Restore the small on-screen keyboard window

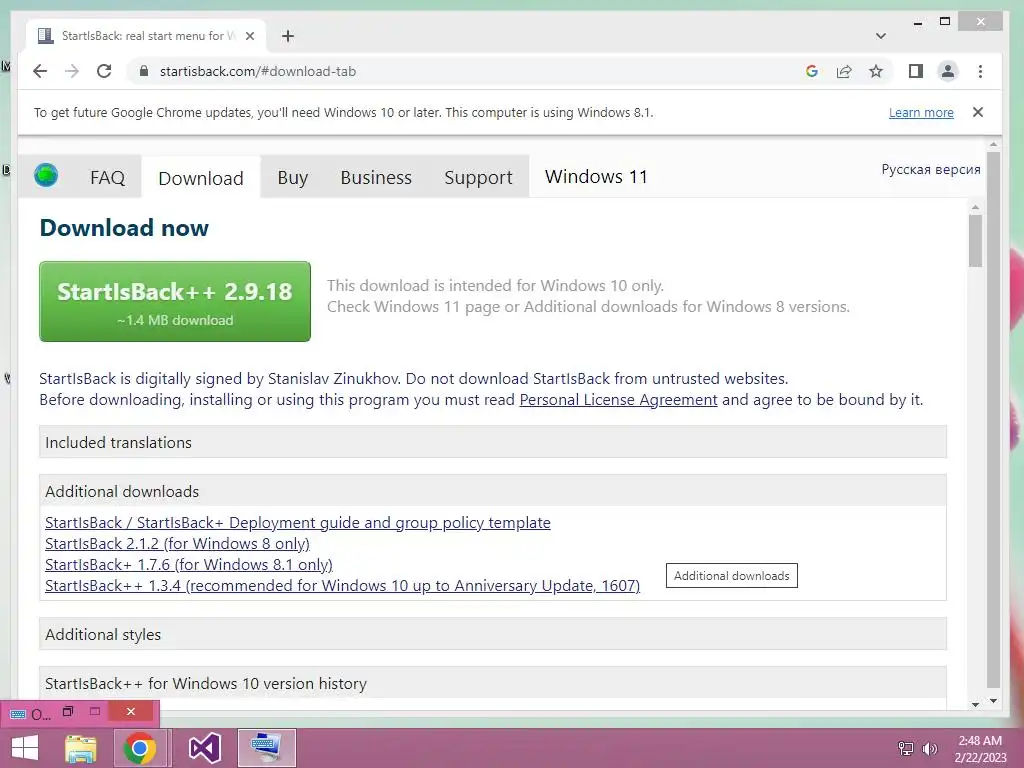click(x=68, y=712)
